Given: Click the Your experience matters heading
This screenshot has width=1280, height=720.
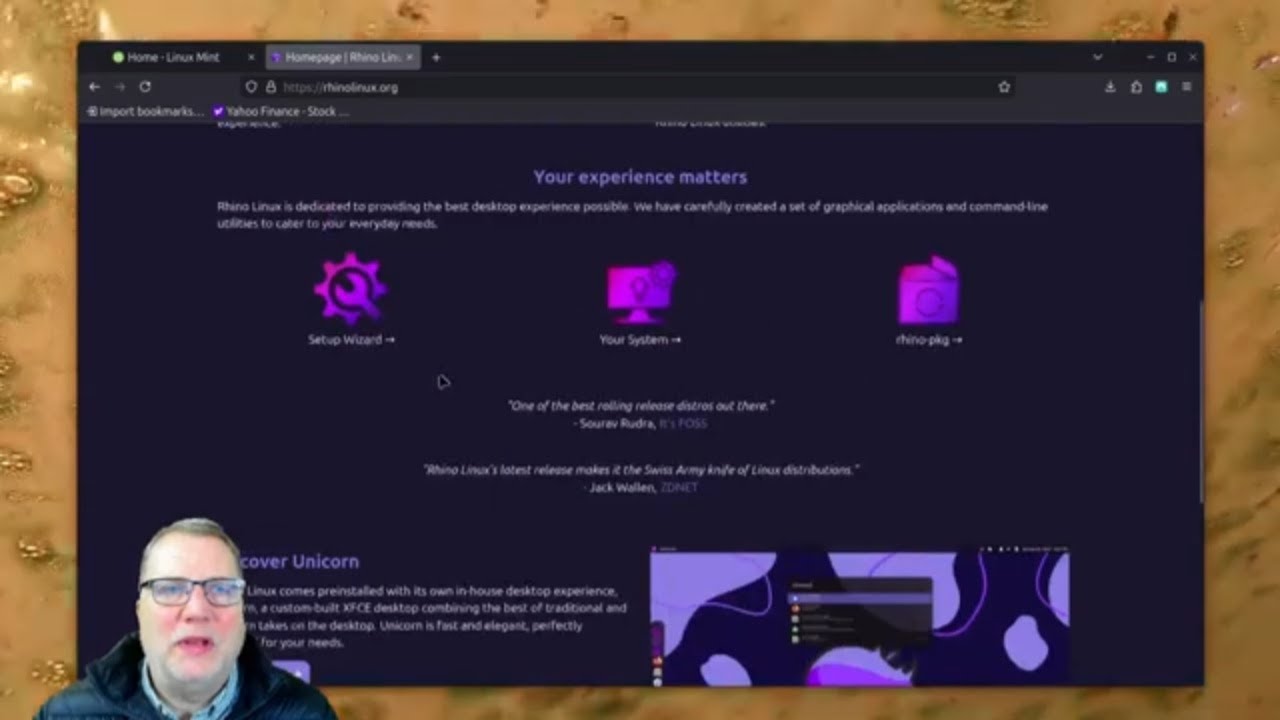Looking at the screenshot, I should click(640, 177).
